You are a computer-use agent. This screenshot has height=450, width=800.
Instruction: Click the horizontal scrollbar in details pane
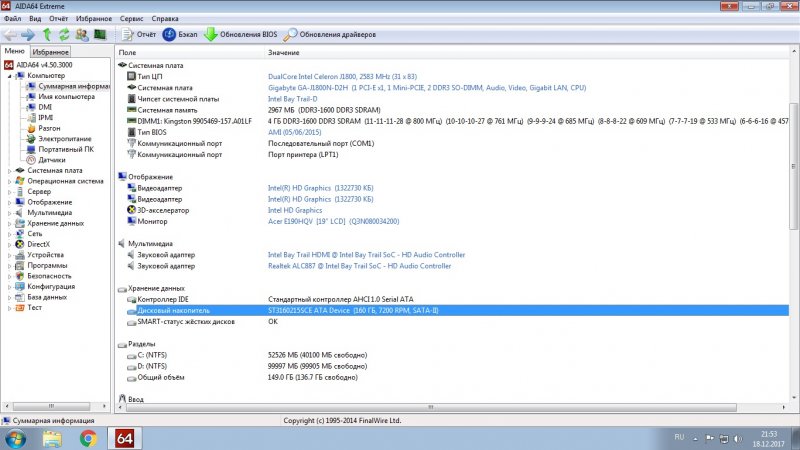coord(450,404)
